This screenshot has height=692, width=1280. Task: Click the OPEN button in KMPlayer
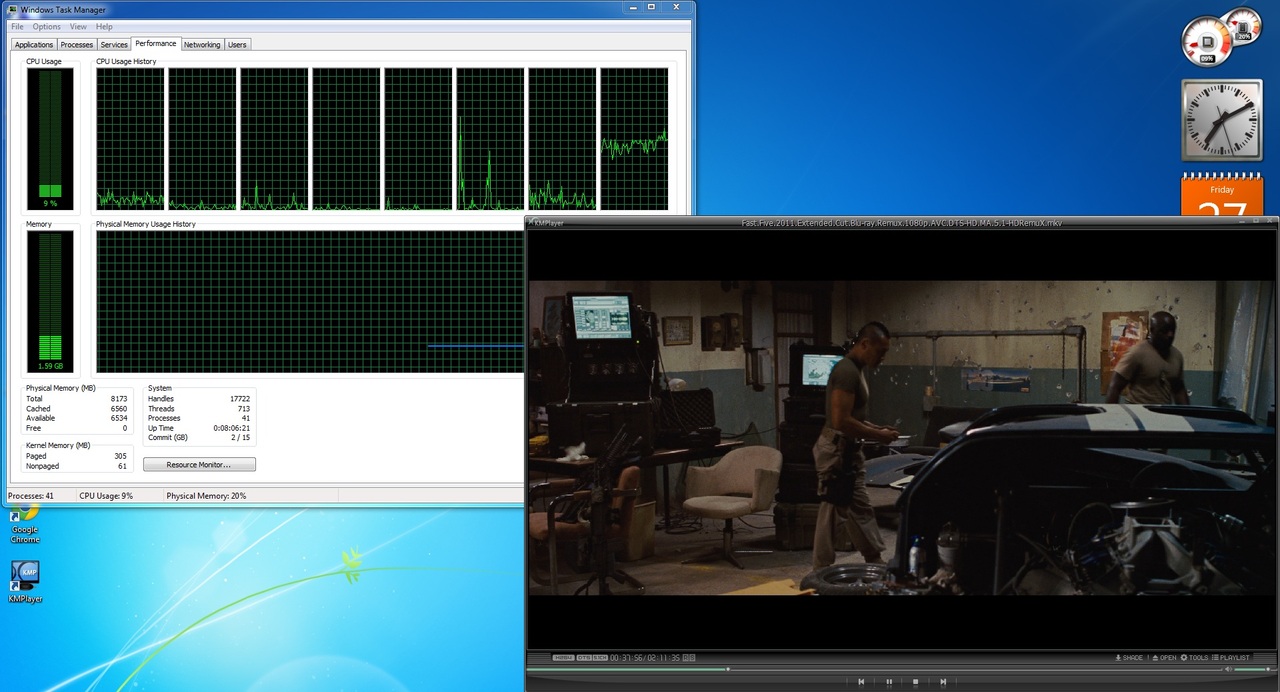(1164, 658)
